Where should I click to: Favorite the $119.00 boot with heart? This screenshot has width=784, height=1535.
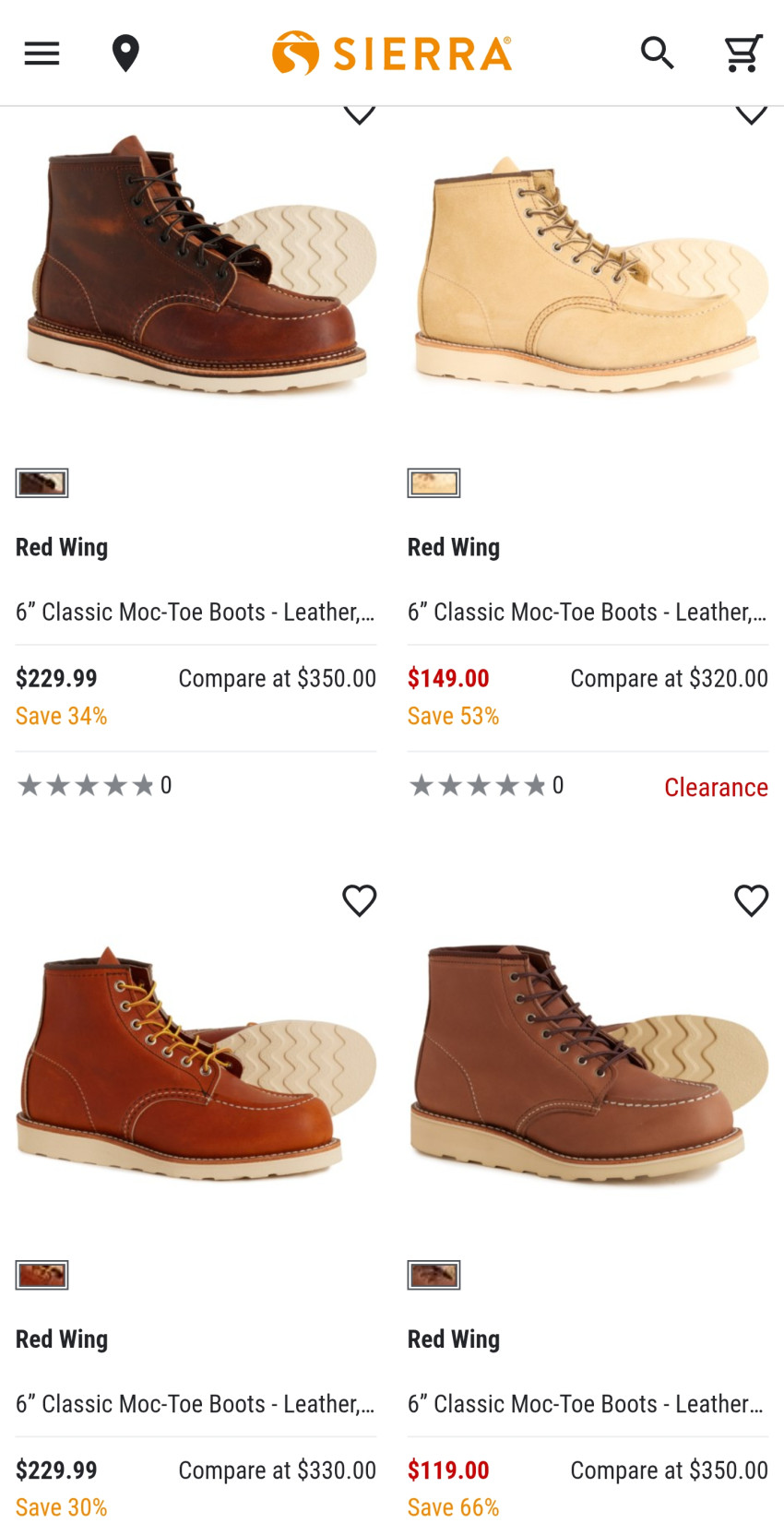point(751,900)
